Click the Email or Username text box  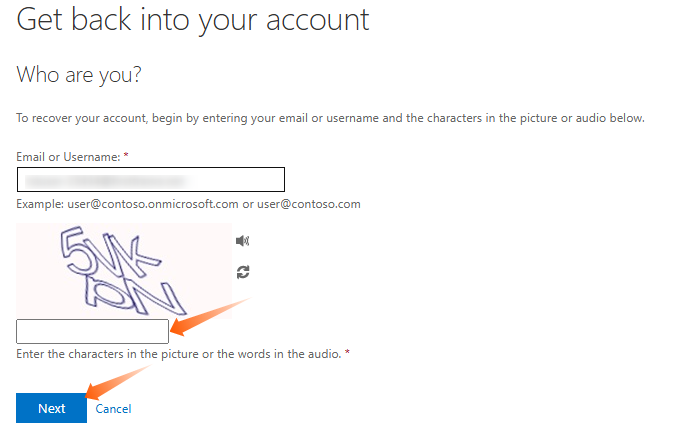click(x=150, y=180)
